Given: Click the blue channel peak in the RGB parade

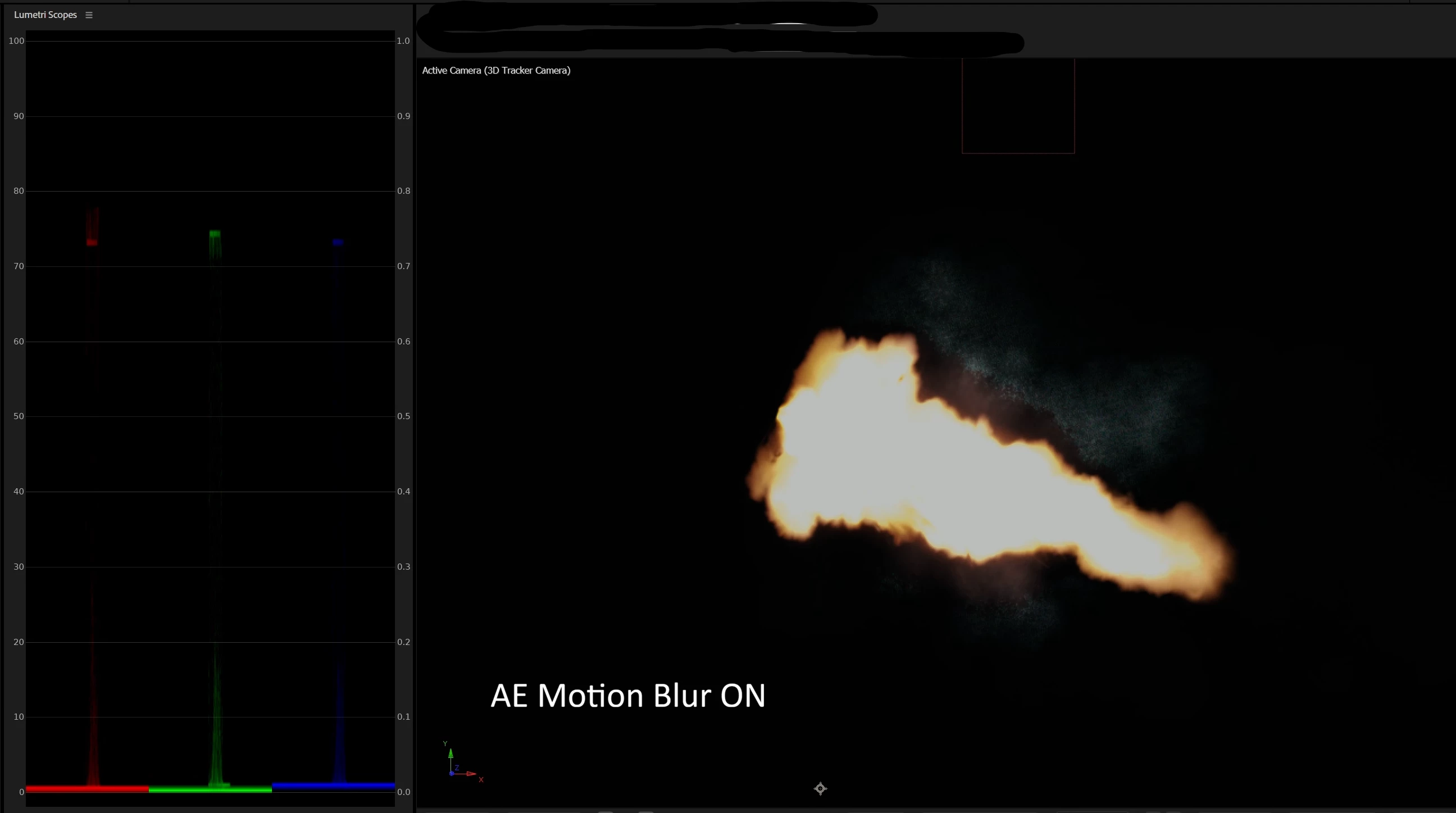Looking at the screenshot, I should 338,242.
